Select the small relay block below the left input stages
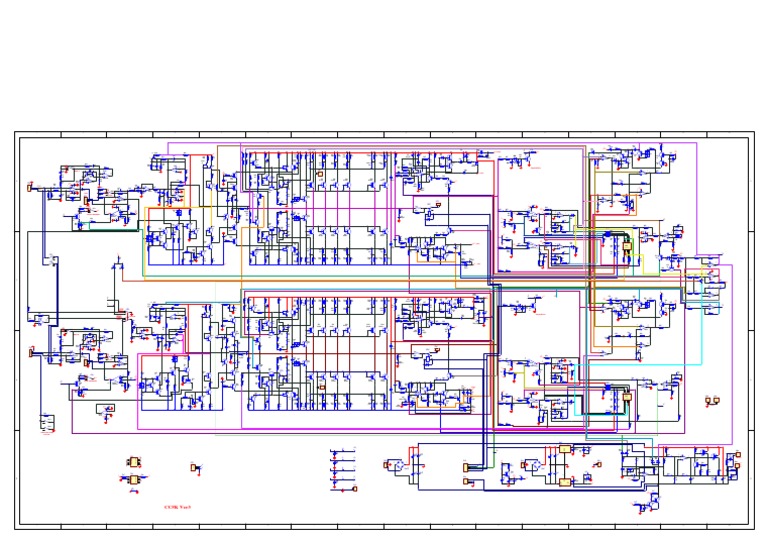 (x=47, y=423)
